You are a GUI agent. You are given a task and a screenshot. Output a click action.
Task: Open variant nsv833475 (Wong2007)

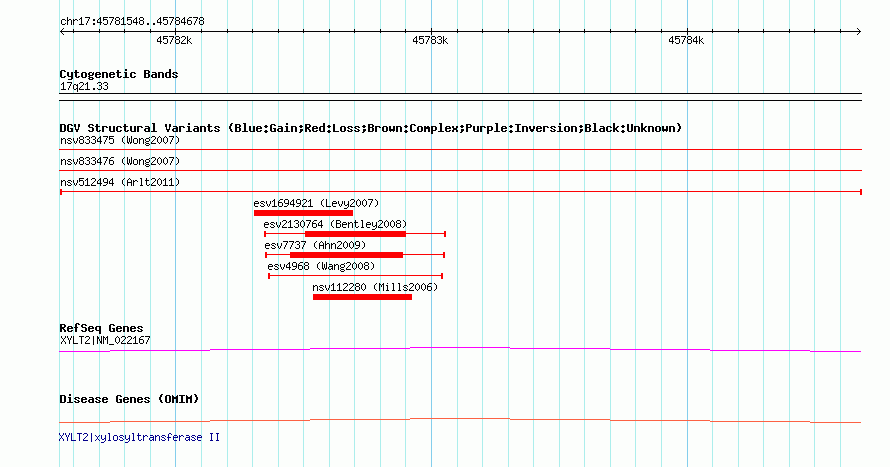tap(120, 140)
